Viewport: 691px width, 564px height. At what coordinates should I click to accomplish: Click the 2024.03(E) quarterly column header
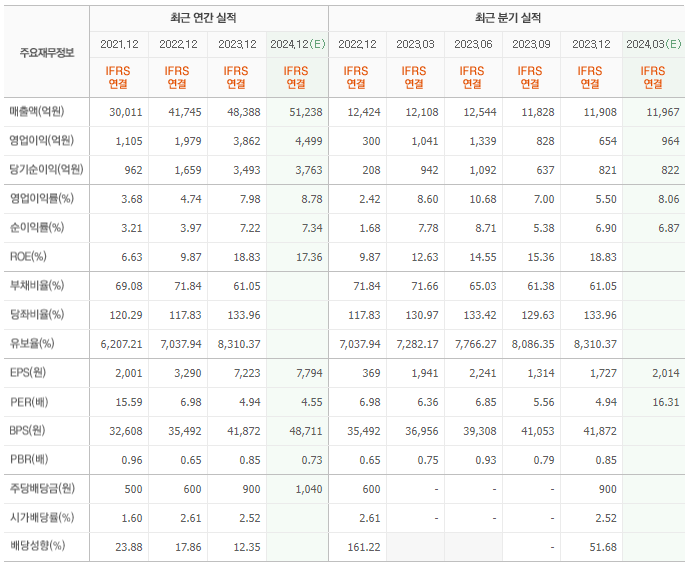654,44
